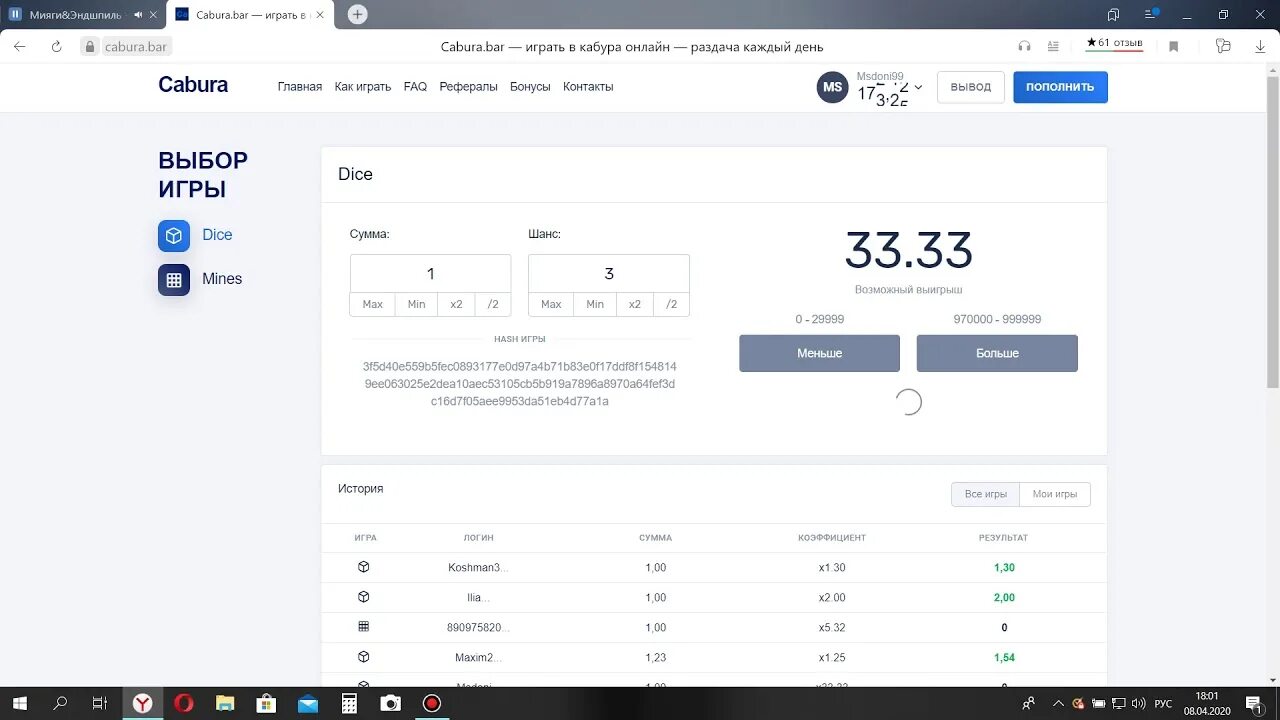Screen dimensions: 1280x720
Task: Show hidden system tray icons chevron
Action: point(1058,704)
